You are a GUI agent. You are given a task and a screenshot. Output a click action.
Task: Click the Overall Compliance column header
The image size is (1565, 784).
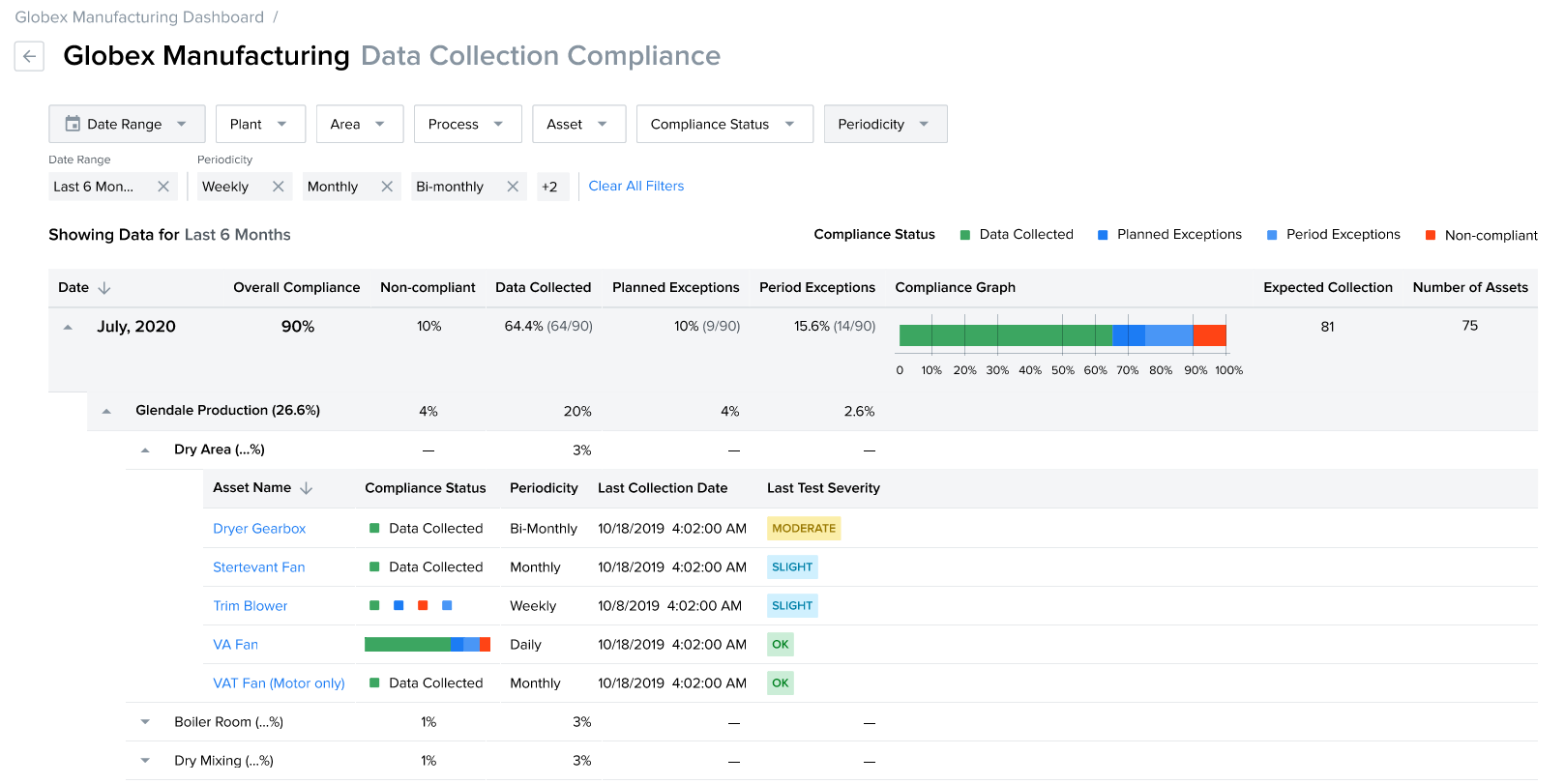point(296,287)
